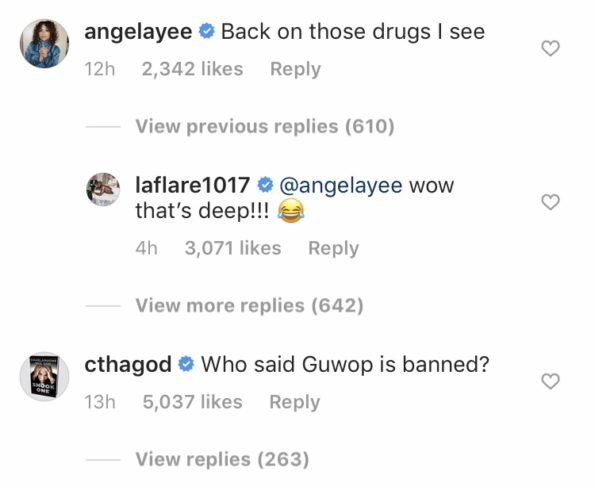
Task: Open laflare1017's profile picture
Action: 103,189
